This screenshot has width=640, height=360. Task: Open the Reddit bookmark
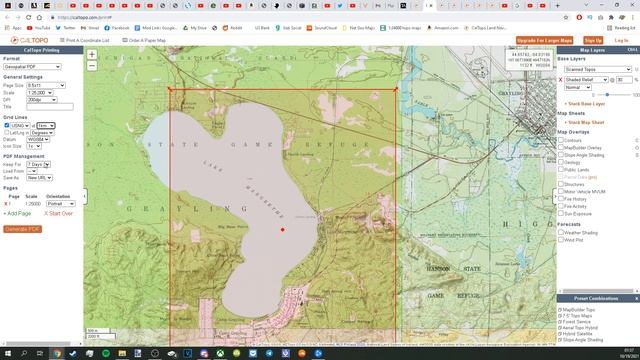232,28
